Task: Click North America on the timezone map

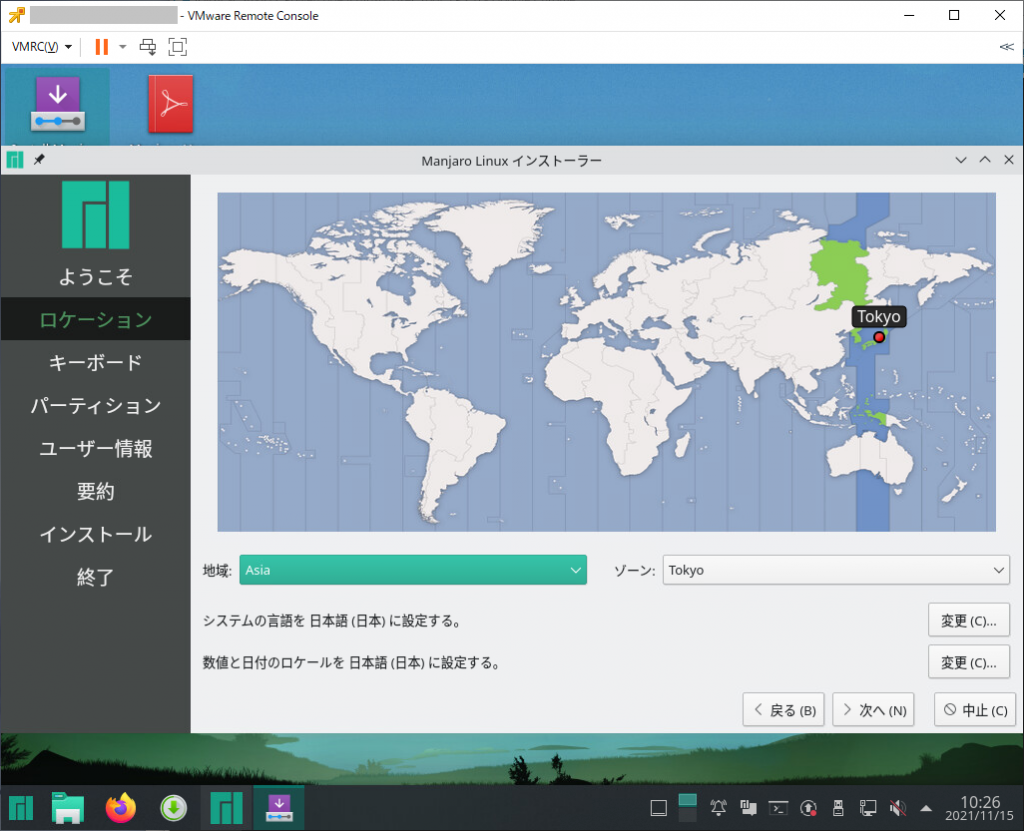Action: click(x=353, y=307)
